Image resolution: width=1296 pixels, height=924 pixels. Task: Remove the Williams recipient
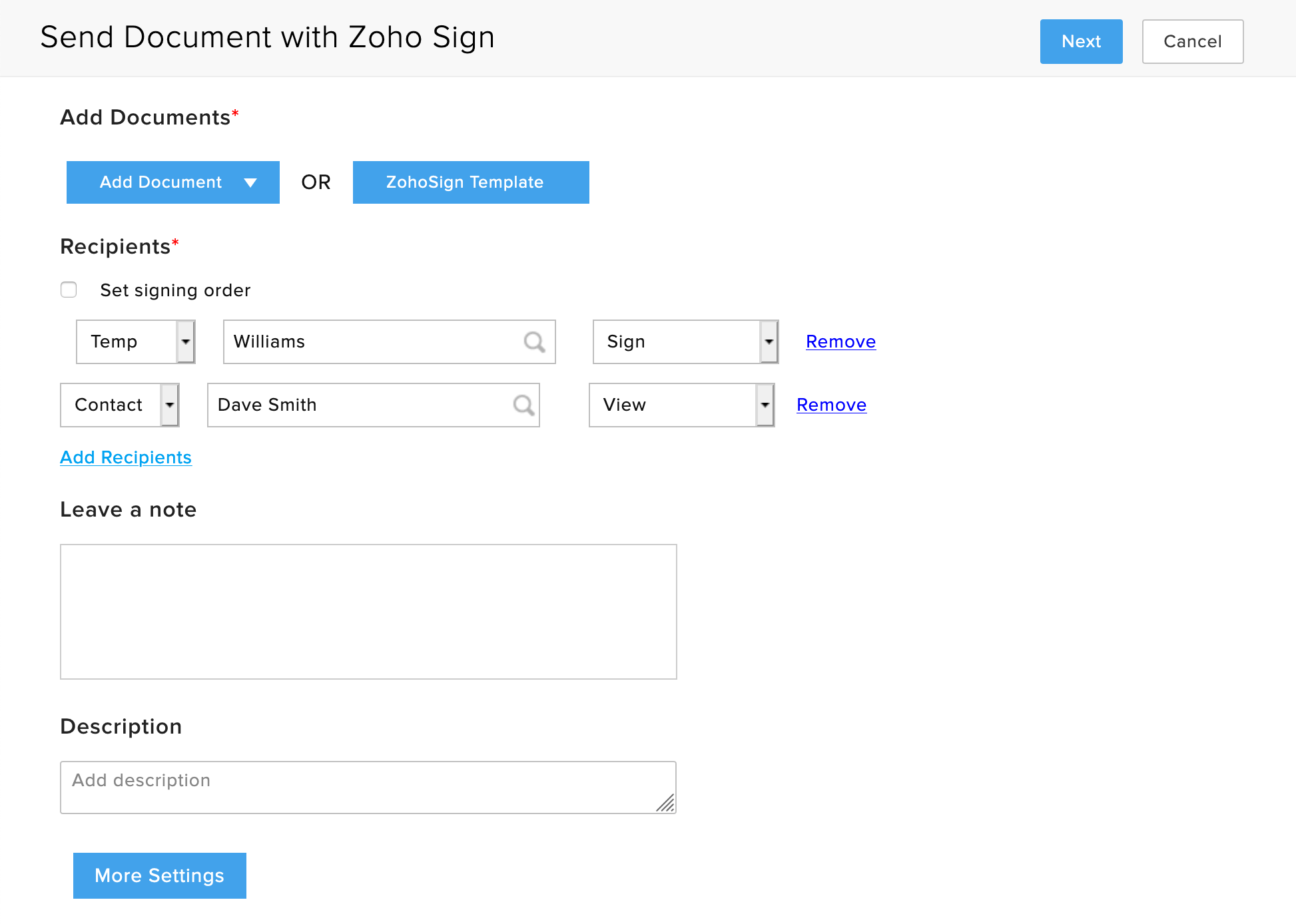(840, 342)
